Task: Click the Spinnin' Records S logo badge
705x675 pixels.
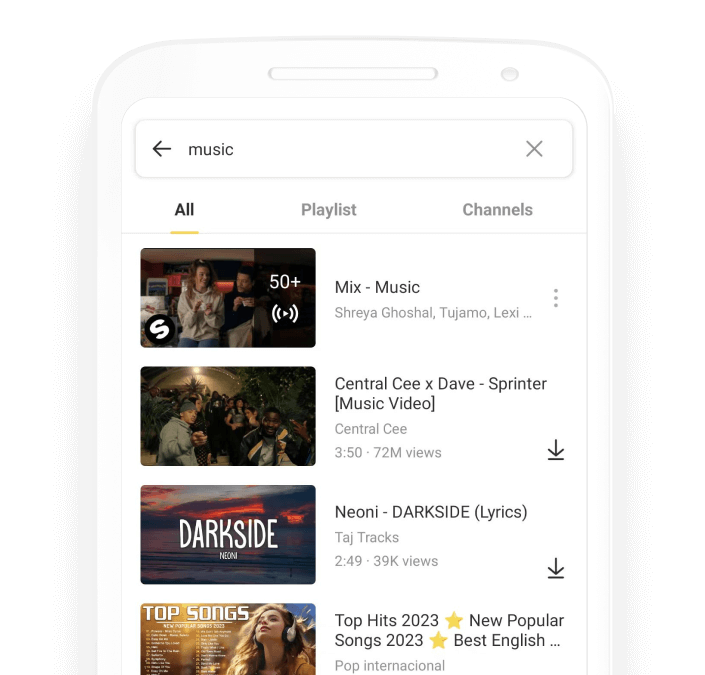Action: [x=160, y=329]
